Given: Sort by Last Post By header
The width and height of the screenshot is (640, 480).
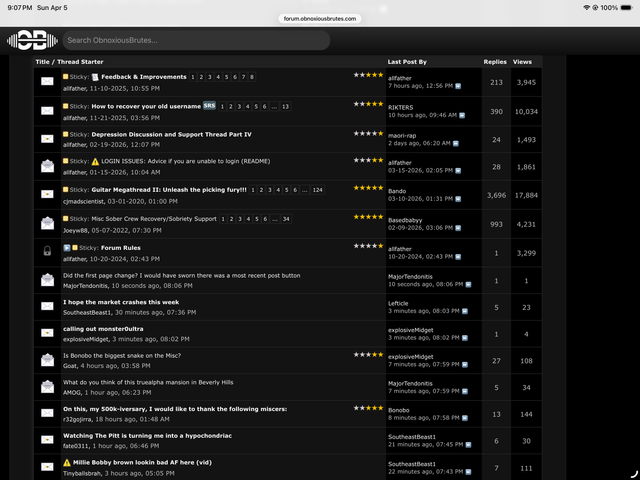Looking at the screenshot, I should (x=407, y=62).
